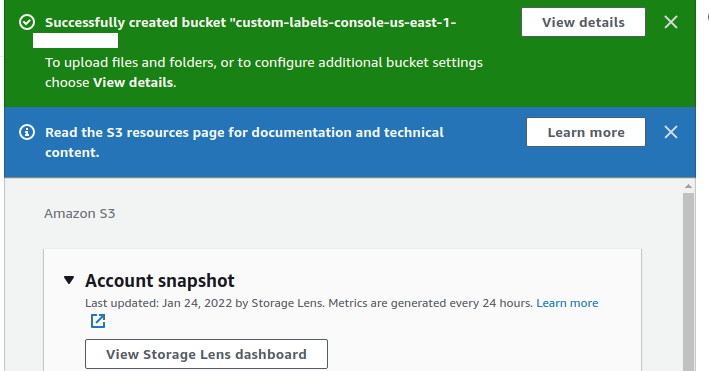Viewport: 709px width, 371px height.
Task: Follow the Learn more link about Storage Lens metrics
Action: pos(567,303)
